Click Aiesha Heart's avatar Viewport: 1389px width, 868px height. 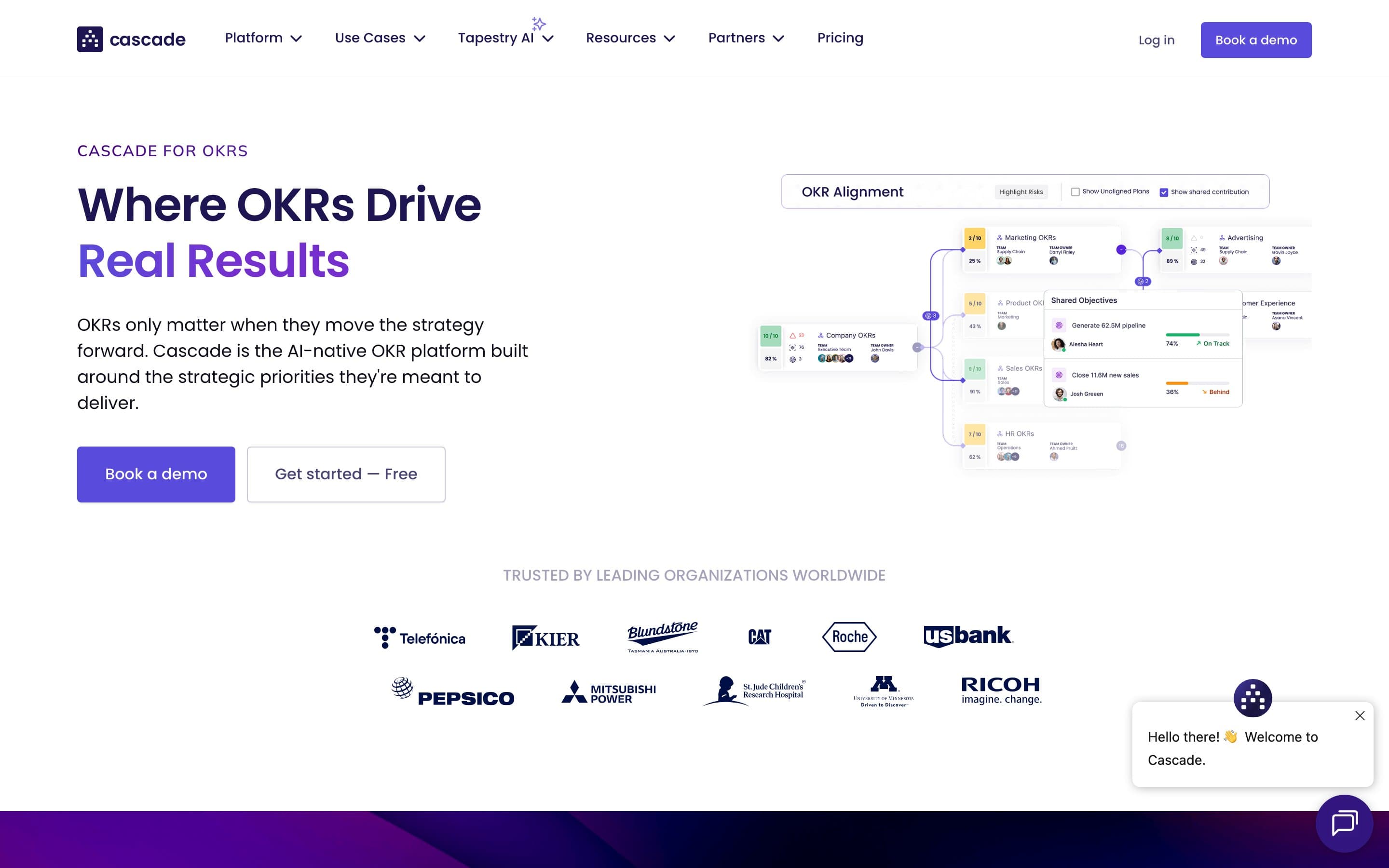tap(1058, 344)
